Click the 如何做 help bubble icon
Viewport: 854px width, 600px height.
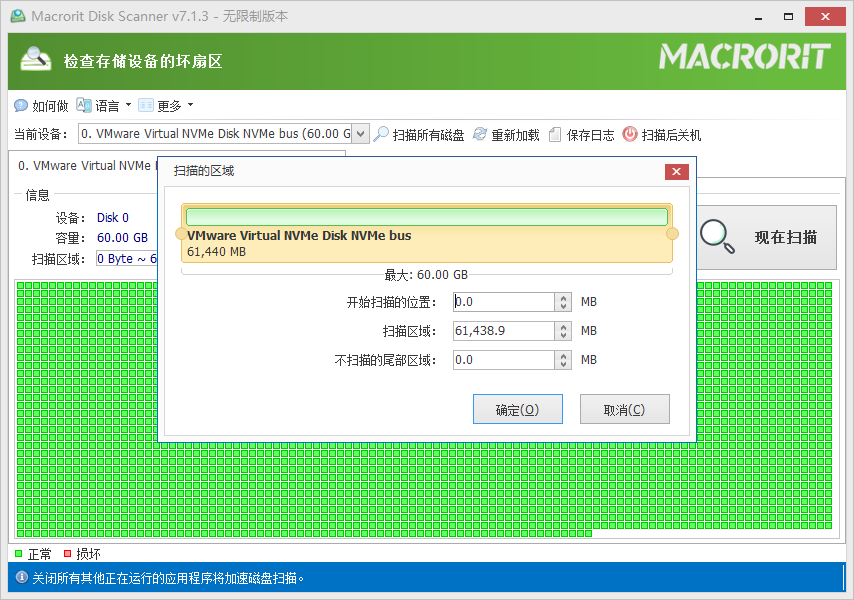(x=21, y=105)
